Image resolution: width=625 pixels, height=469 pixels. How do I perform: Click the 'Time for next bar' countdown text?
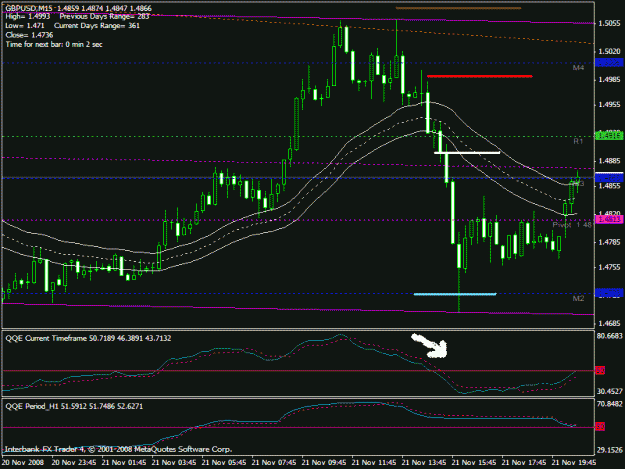54,44
